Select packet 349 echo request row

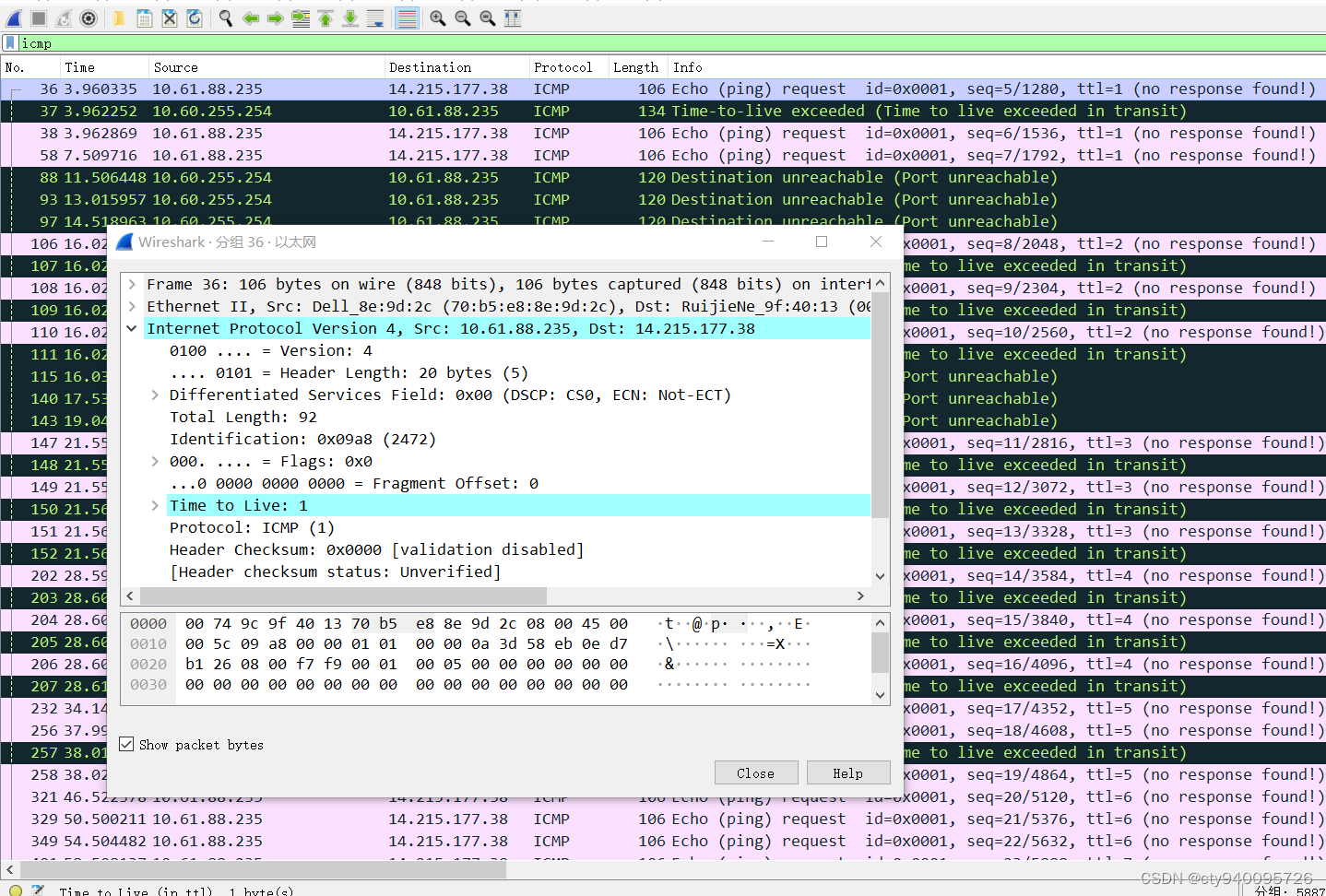click(663, 841)
